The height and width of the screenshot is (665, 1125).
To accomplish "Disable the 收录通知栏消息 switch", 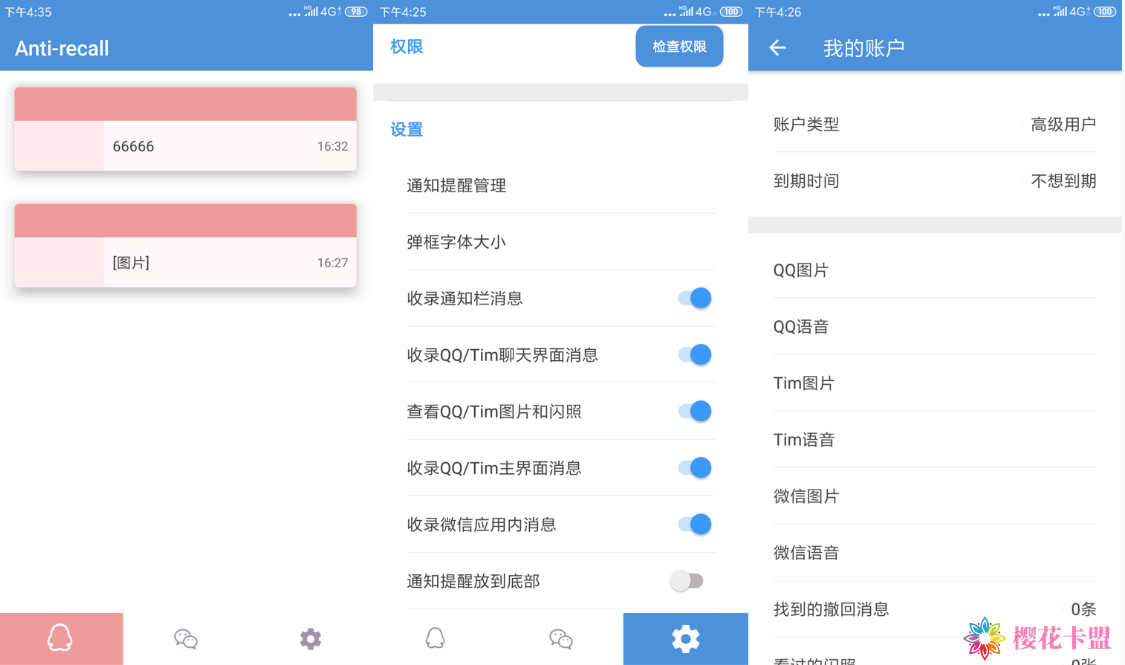I will (694, 298).
